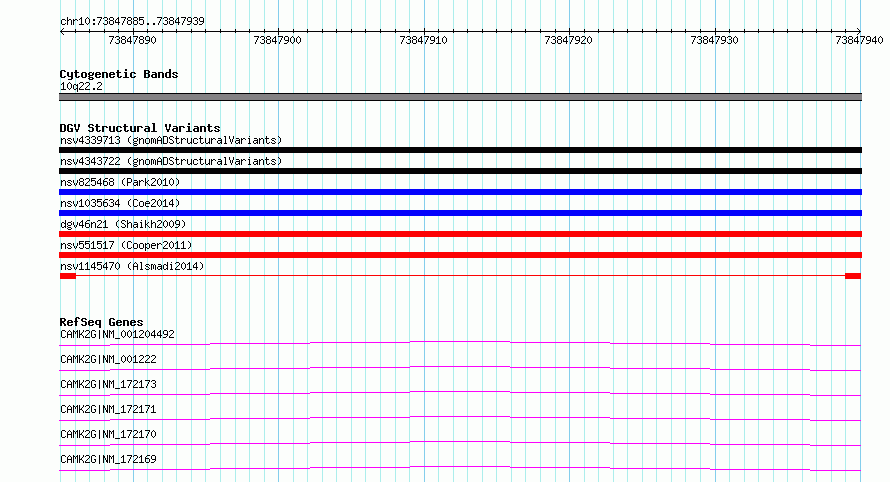The height and width of the screenshot is (482, 890).
Task: Click the dgv46n21 (Shaikh2009) label
Action: pyautogui.click(x=123, y=224)
